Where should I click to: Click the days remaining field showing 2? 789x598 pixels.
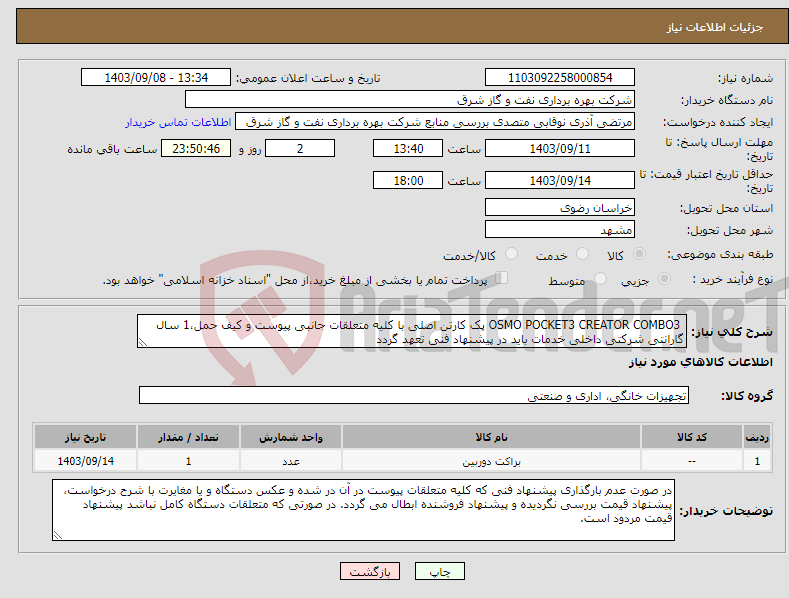[300, 148]
